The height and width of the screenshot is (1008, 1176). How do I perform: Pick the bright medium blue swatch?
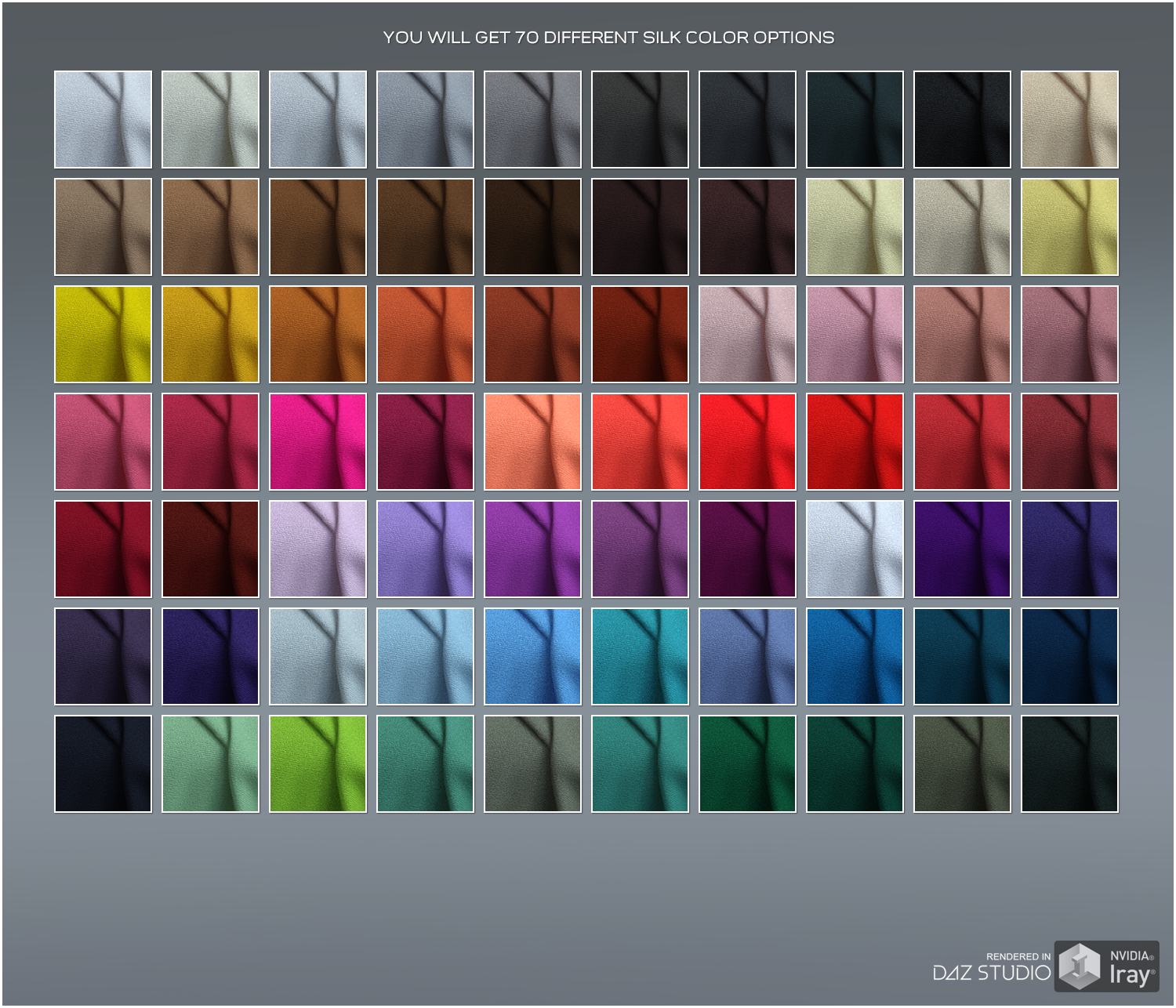[532, 656]
